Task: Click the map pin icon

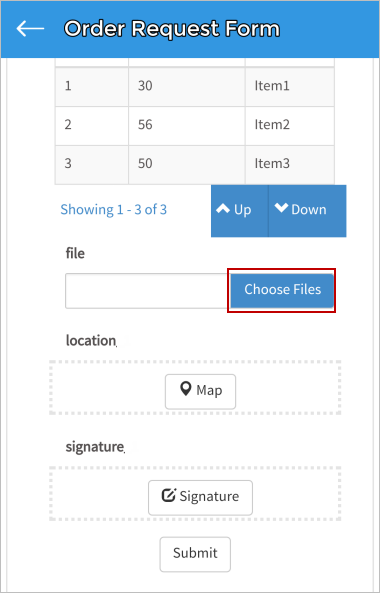Action: point(185,389)
